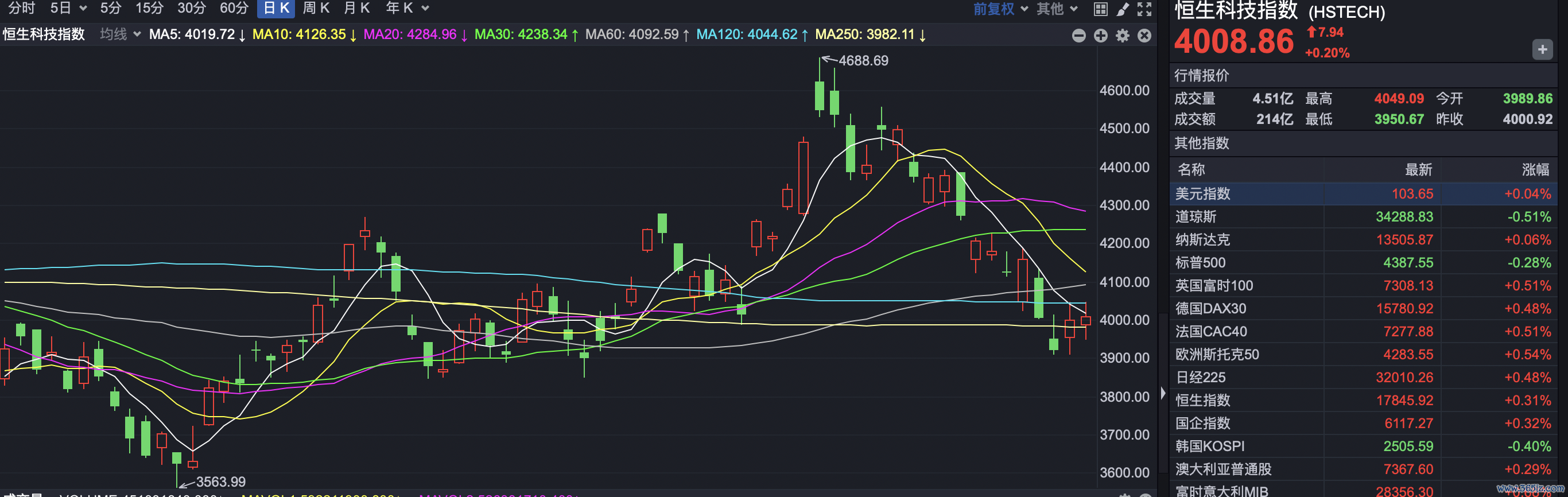The image size is (1568, 497).
Task: Click the 3563.99 low price marker
Action: (220, 482)
